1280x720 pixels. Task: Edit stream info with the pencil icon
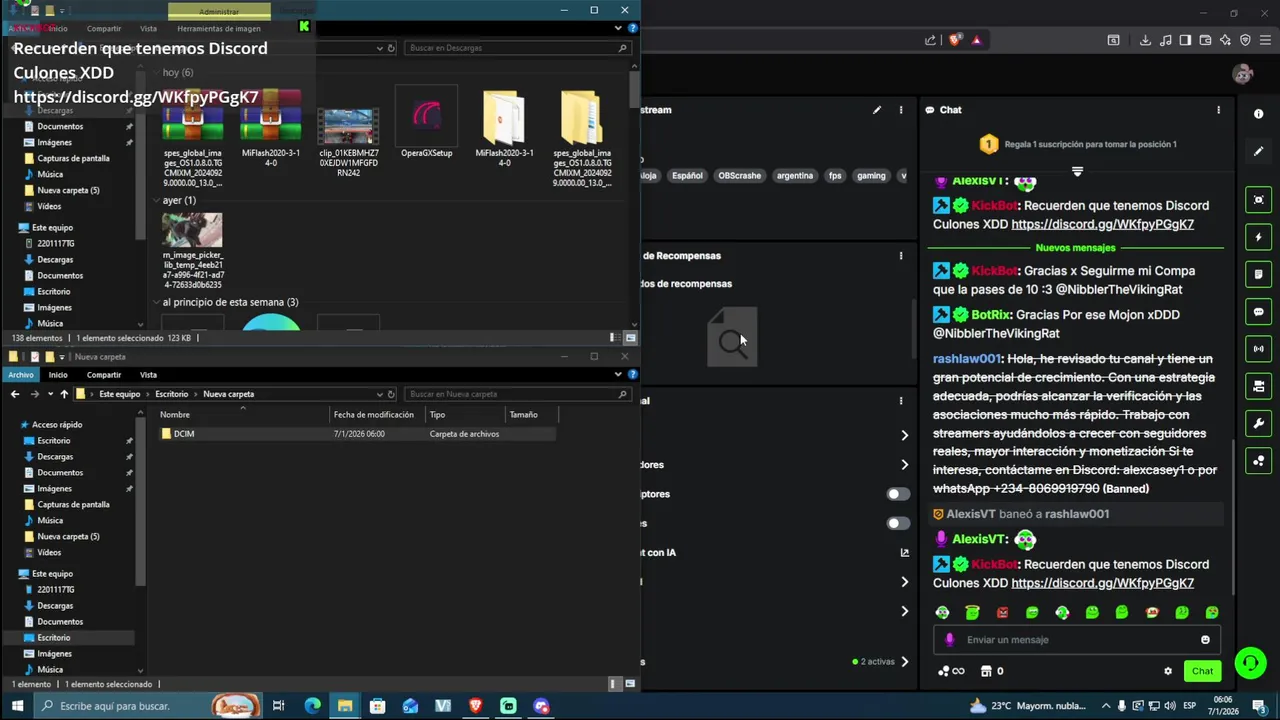pos(877,110)
